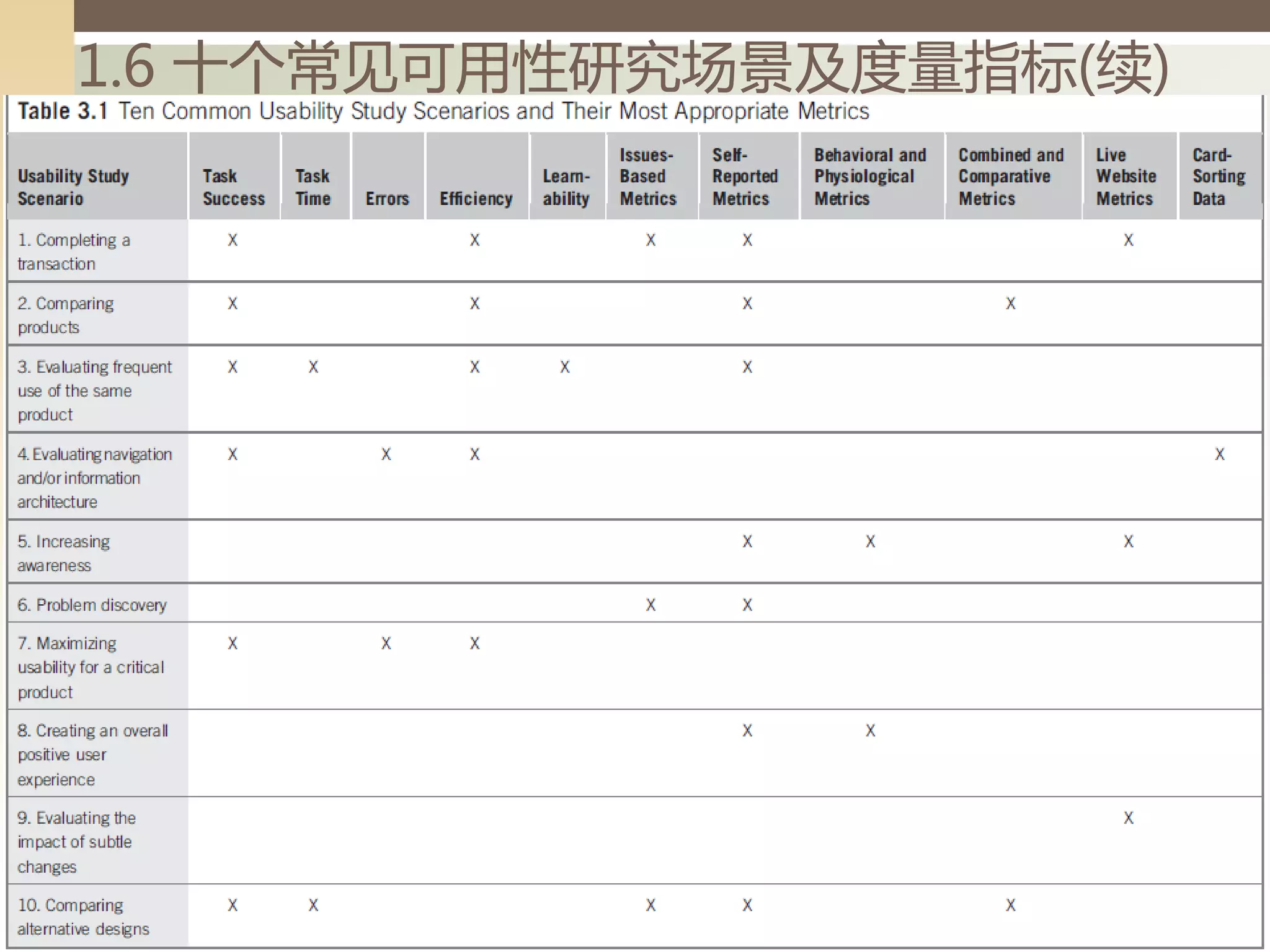Click Task Success X in Comparing alternative designs row
The image size is (1270, 952).
pos(233,906)
